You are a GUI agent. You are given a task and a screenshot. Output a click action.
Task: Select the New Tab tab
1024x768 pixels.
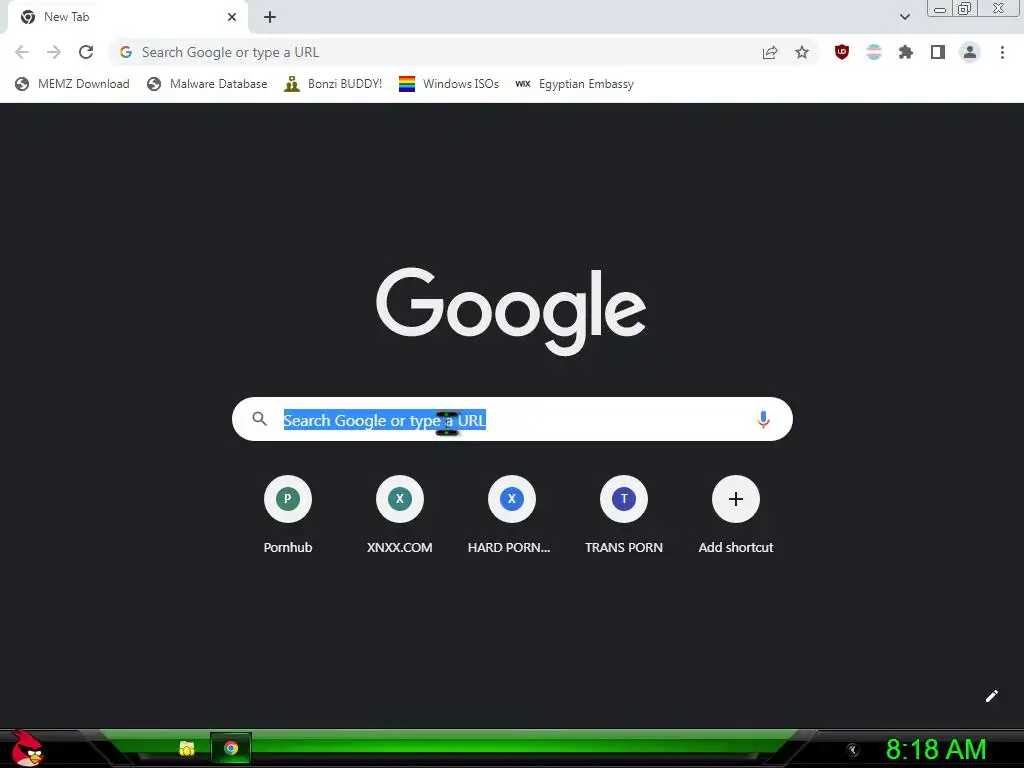127,17
